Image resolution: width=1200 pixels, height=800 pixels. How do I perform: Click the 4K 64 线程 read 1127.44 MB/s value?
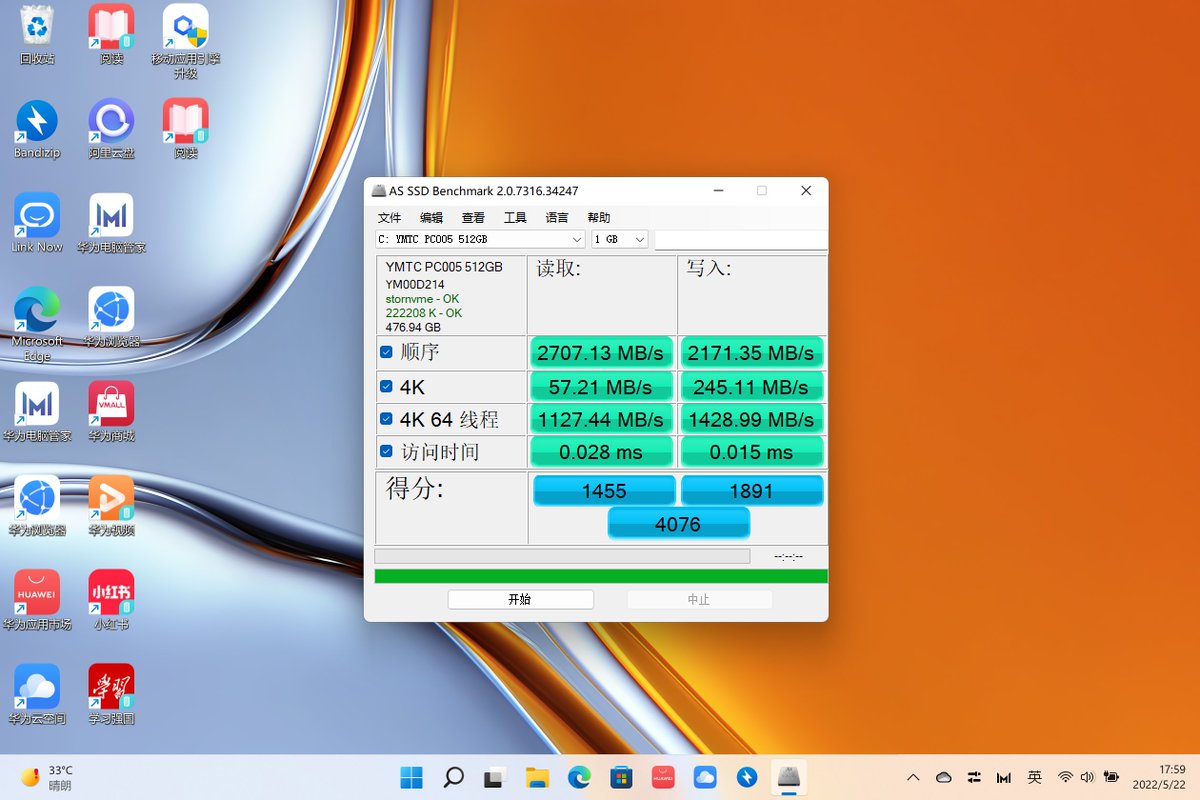(601, 419)
